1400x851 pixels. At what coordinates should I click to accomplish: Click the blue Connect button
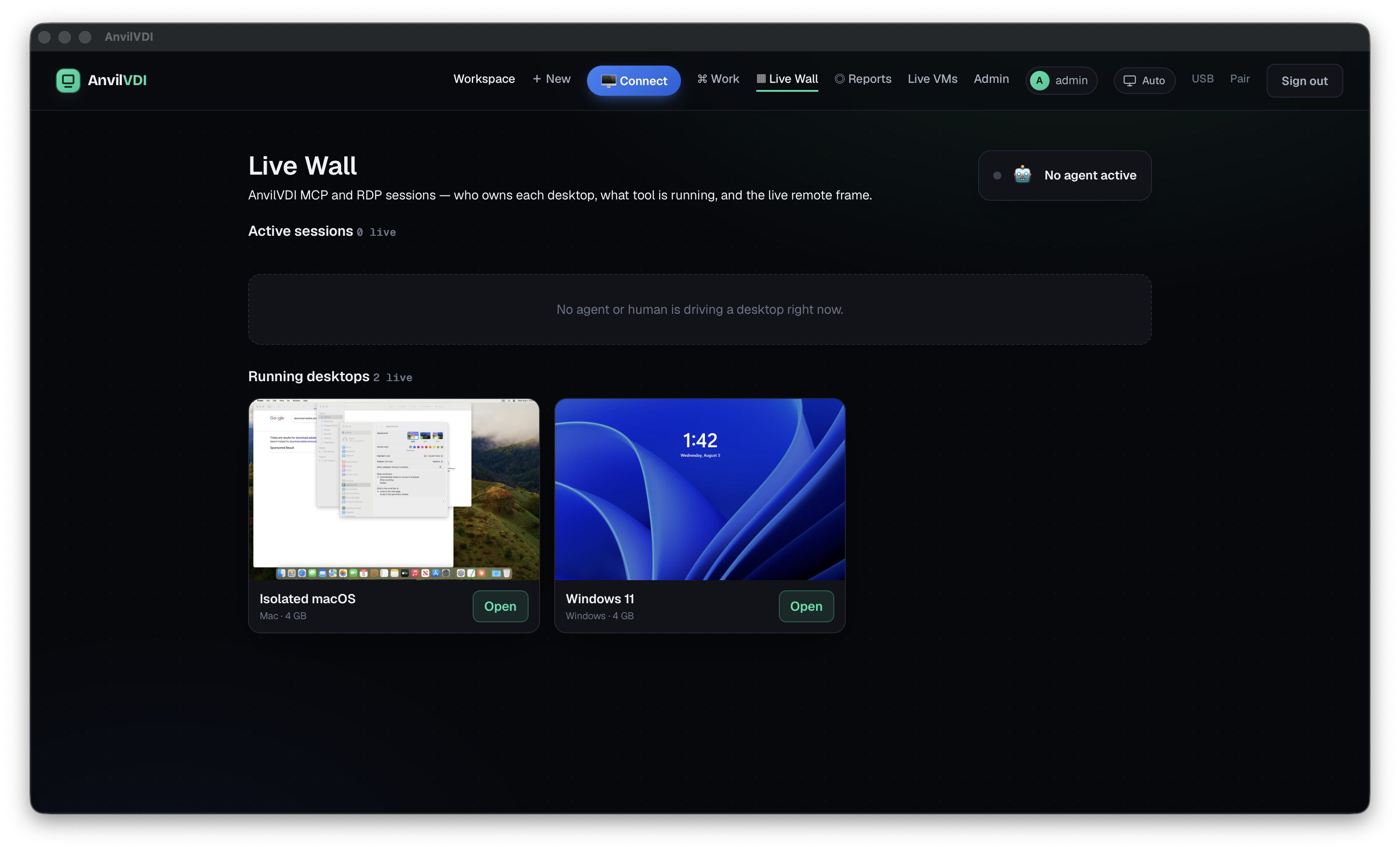point(634,81)
